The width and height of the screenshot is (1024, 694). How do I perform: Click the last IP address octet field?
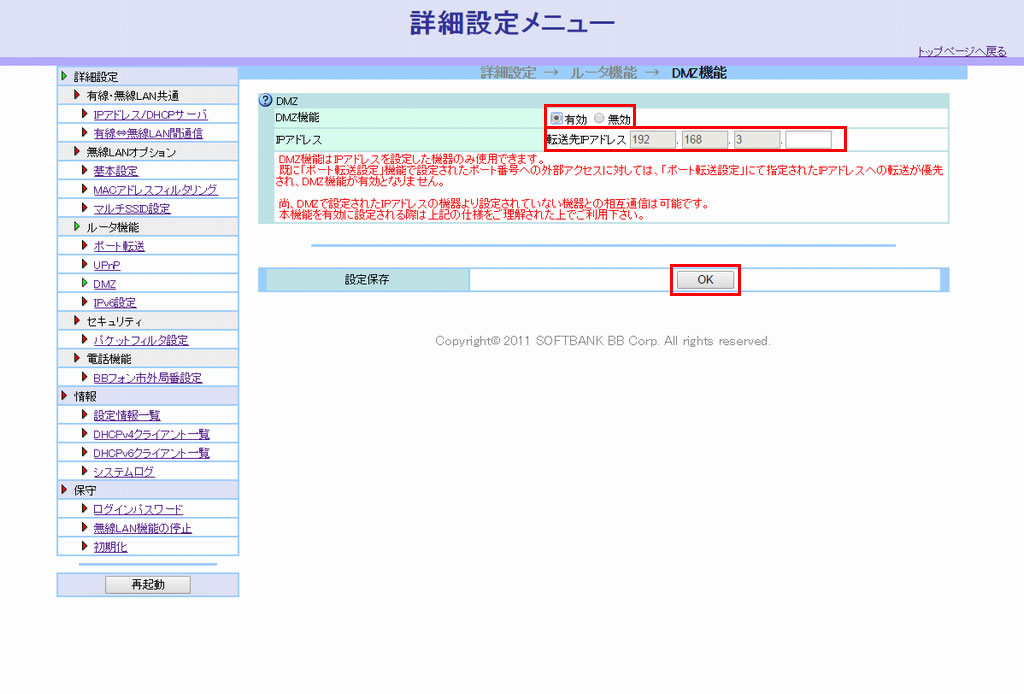tap(808, 139)
